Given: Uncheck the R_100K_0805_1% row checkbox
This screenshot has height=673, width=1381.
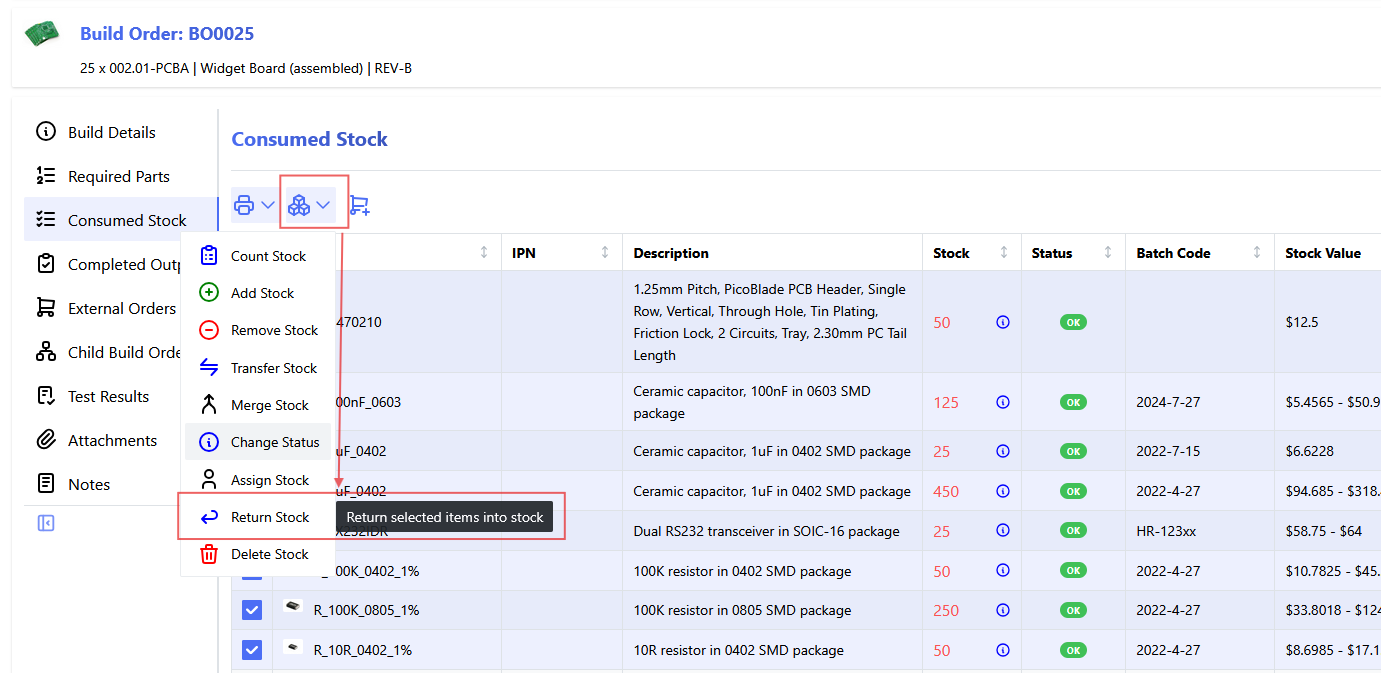Looking at the screenshot, I should tap(252, 610).
